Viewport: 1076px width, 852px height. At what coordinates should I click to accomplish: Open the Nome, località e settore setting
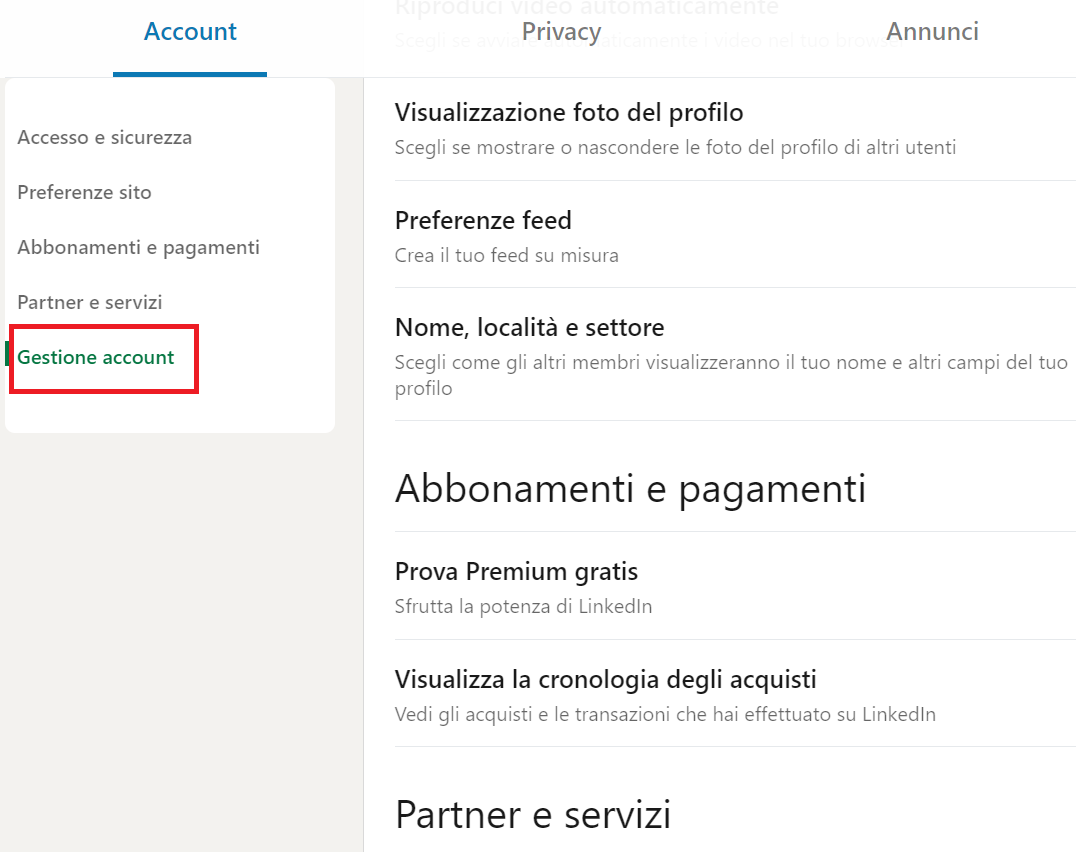[530, 327]
